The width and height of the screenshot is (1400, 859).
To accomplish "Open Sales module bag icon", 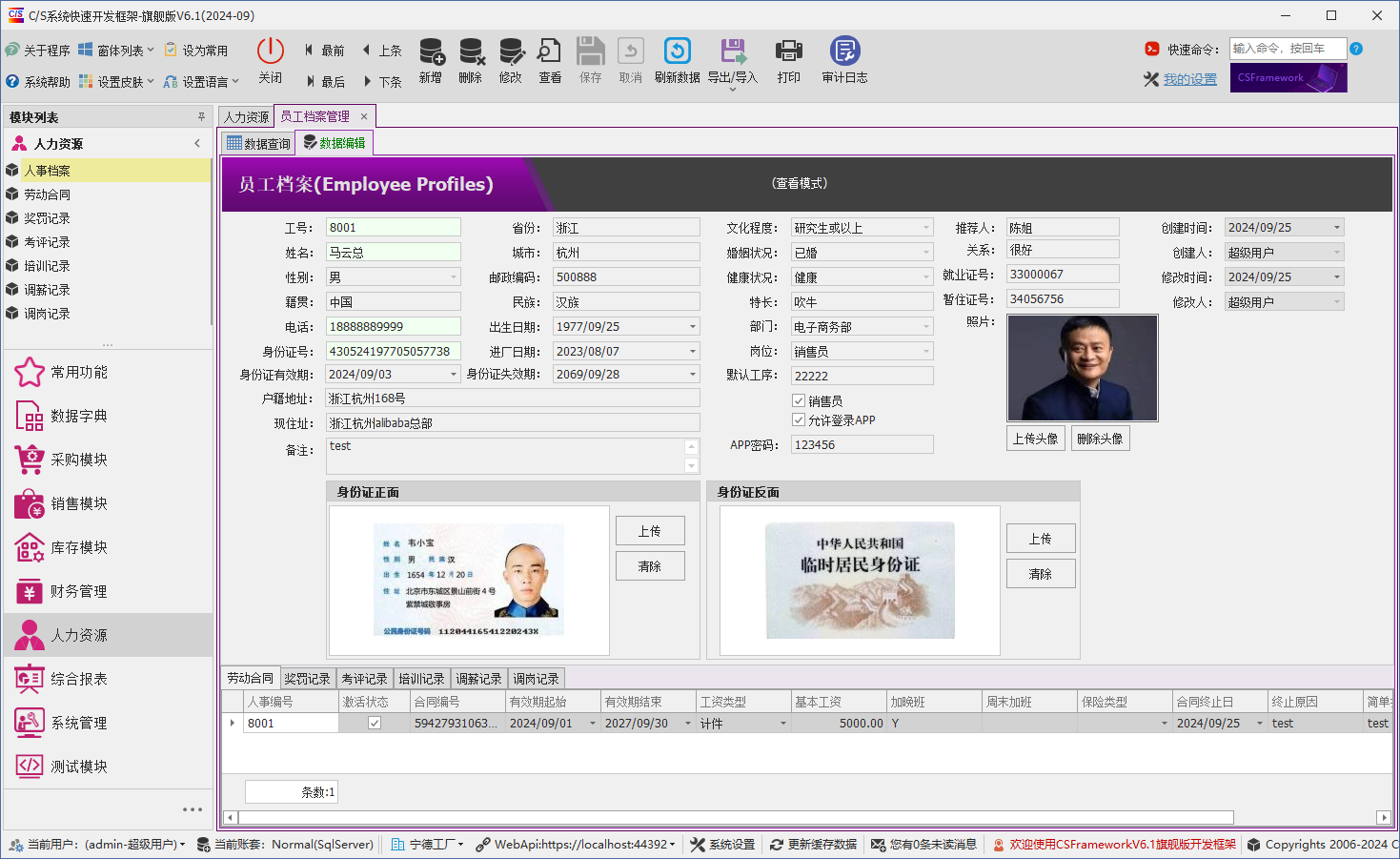I will point(30,503).
